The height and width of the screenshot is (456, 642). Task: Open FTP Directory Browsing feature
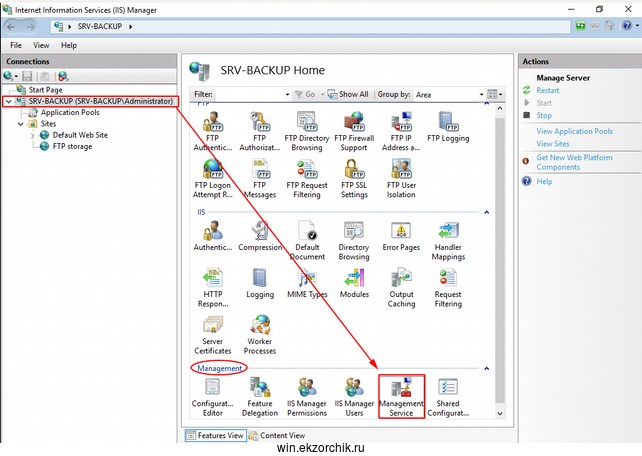307,131
